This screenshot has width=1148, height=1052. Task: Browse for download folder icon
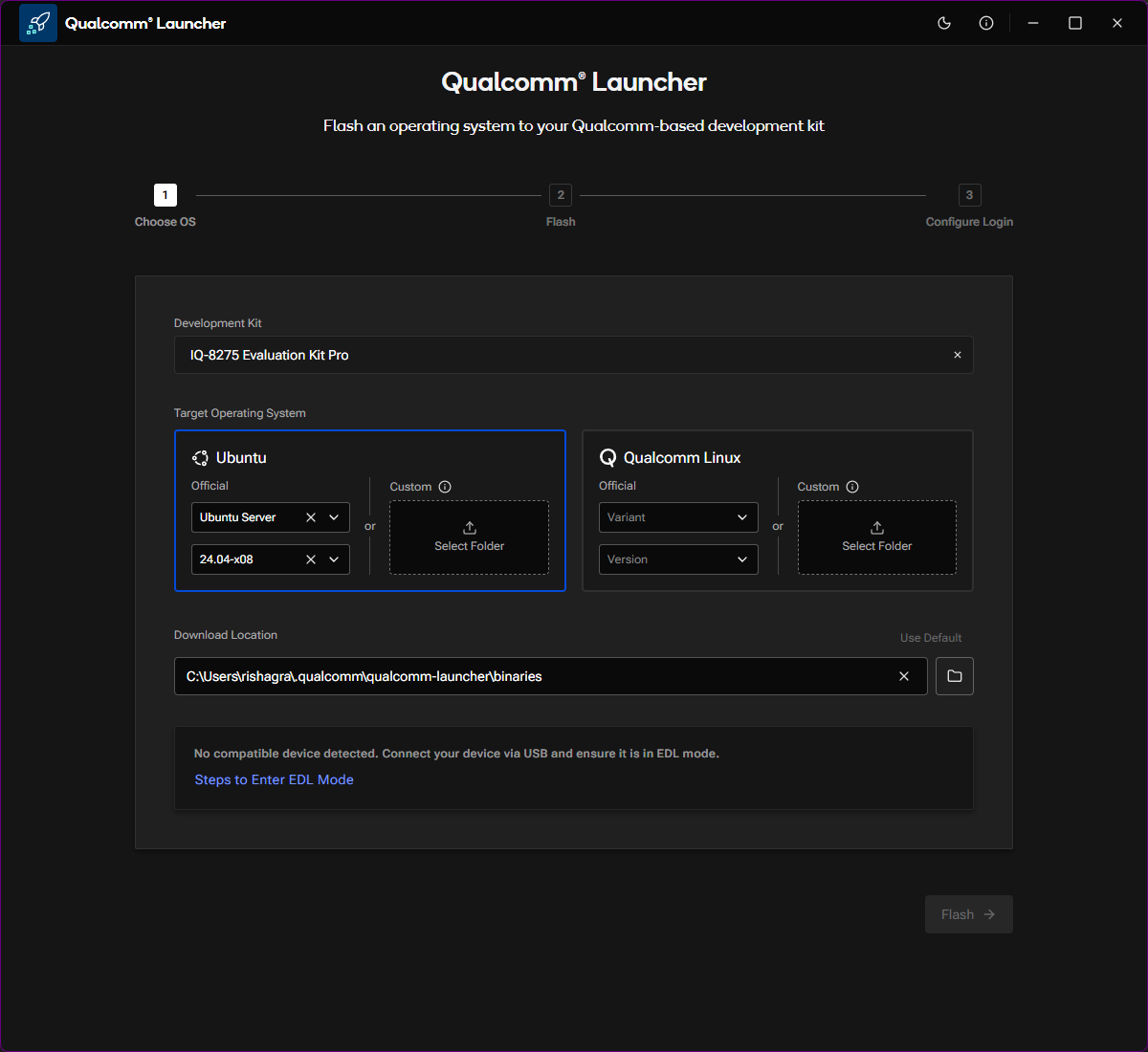955,676
